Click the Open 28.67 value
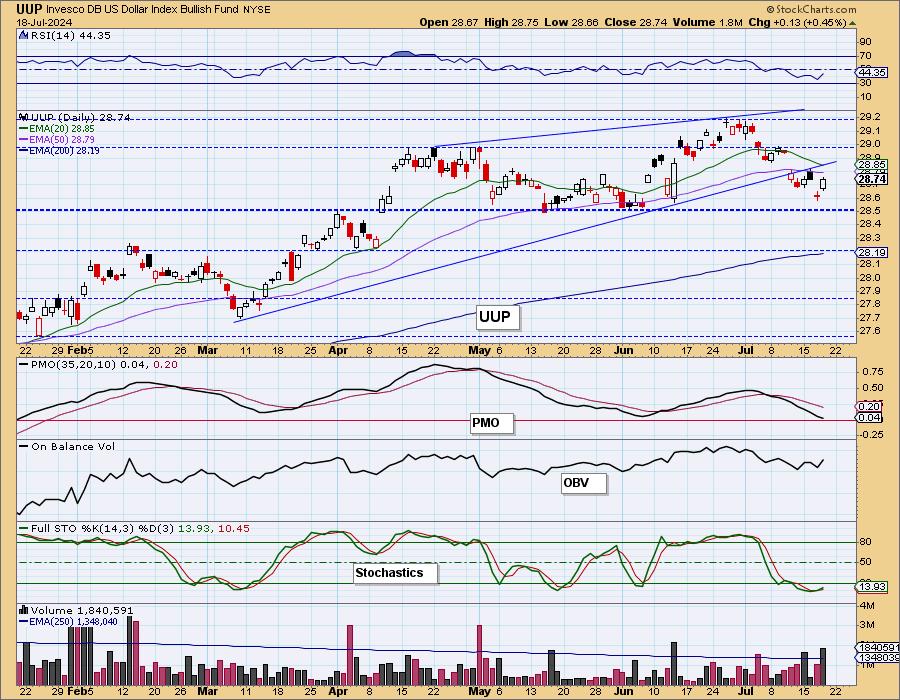The height and width of the screenshot is (700, 900). point(449,22)
